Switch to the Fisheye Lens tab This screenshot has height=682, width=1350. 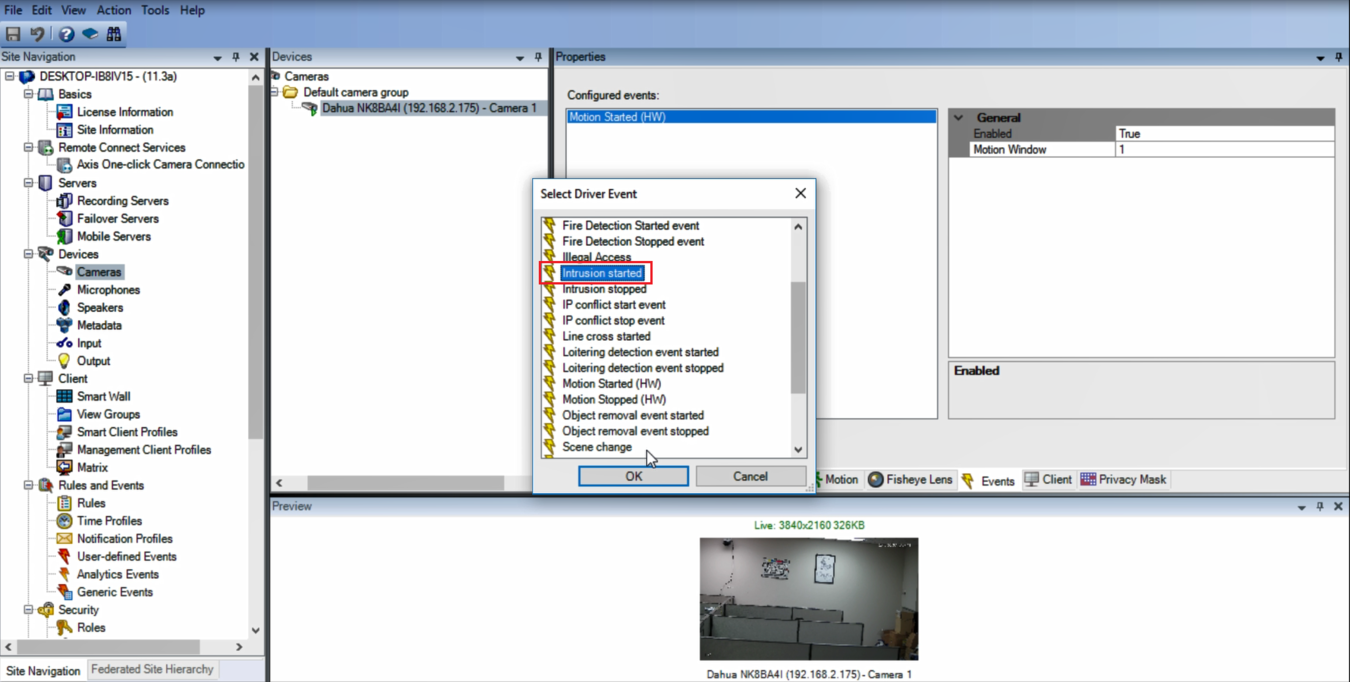[x=910, y=480]
